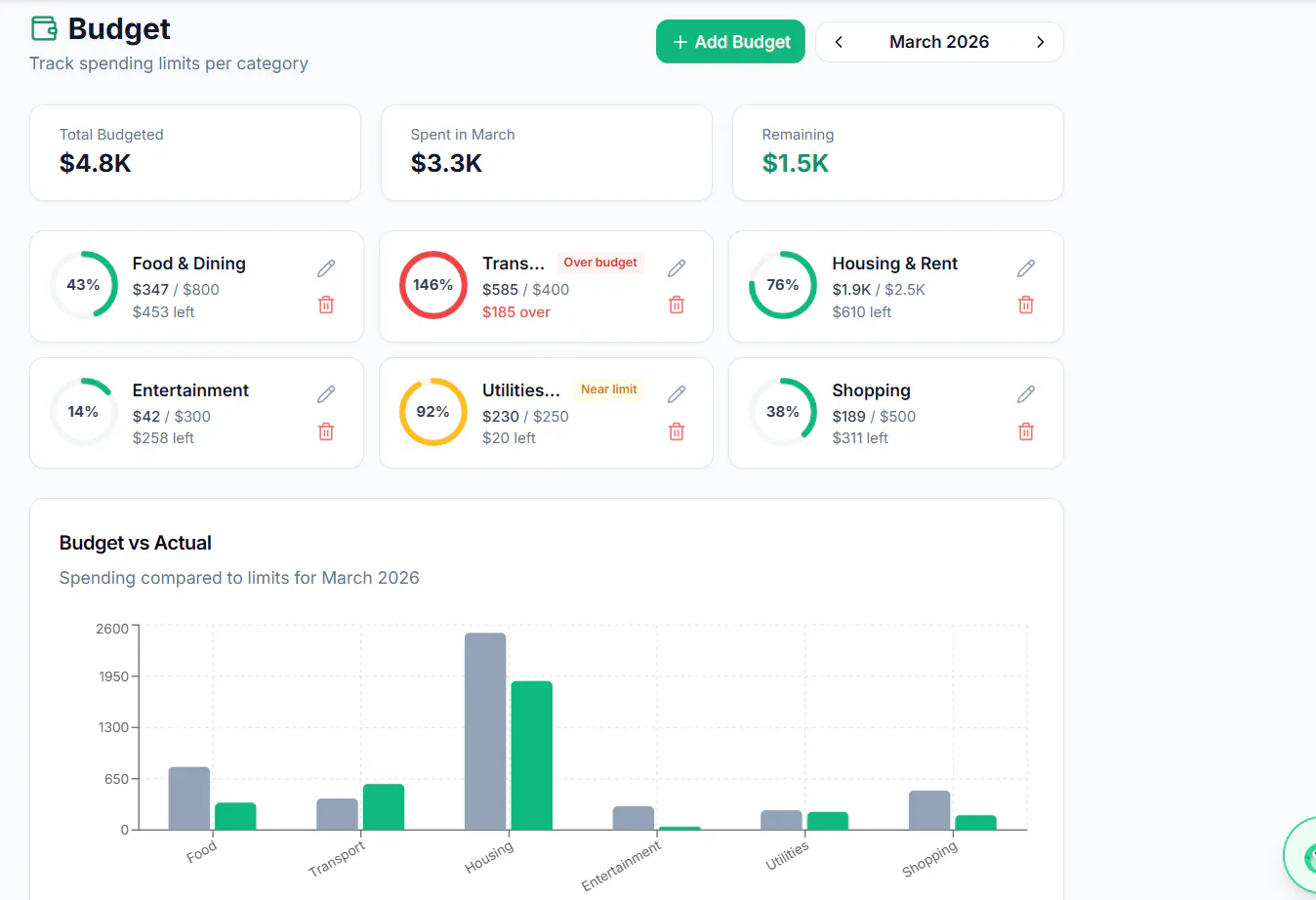Click the Utilities green actual bar
This screenshot has height=900, width=1316.
click(828, 821)
